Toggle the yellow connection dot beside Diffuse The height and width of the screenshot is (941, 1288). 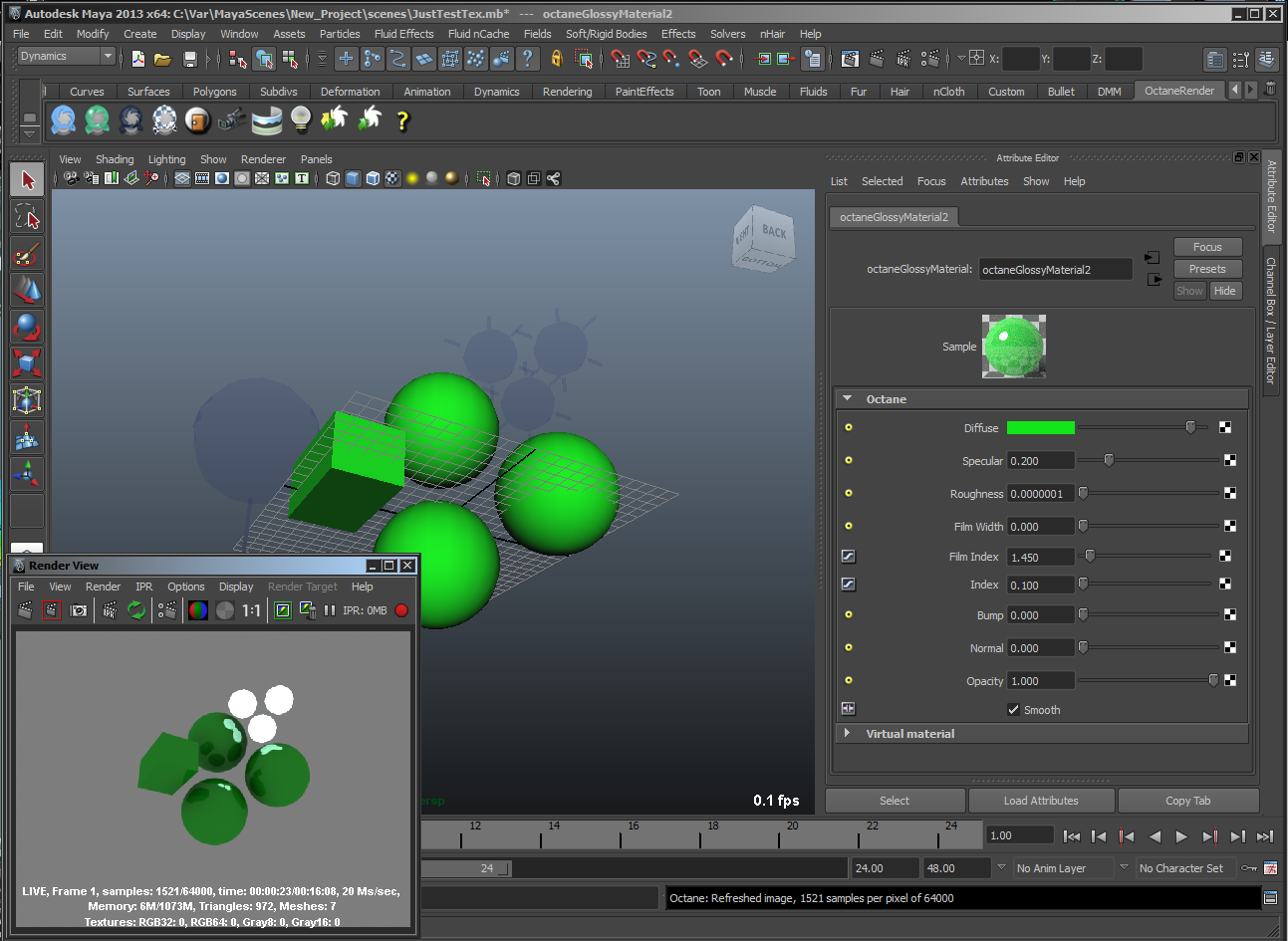pos(849,427)
